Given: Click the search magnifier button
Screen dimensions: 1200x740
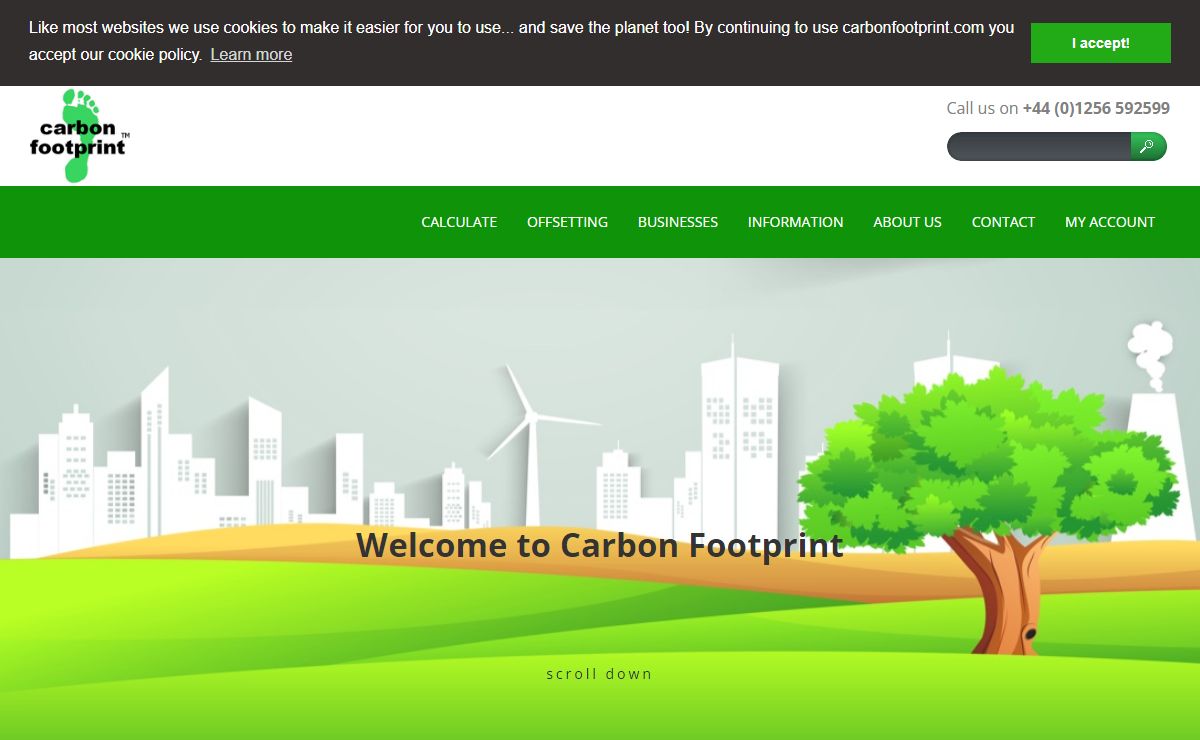Looking at the screenshot, I should point(1148,146).
